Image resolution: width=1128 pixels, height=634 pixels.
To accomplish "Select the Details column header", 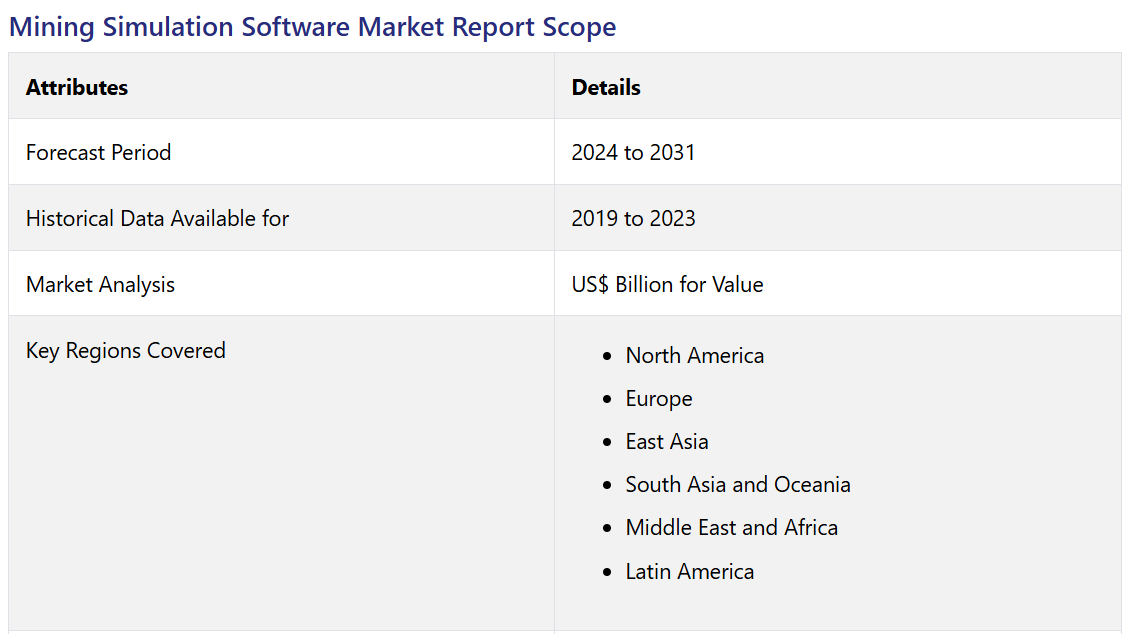I will point(606,87).
